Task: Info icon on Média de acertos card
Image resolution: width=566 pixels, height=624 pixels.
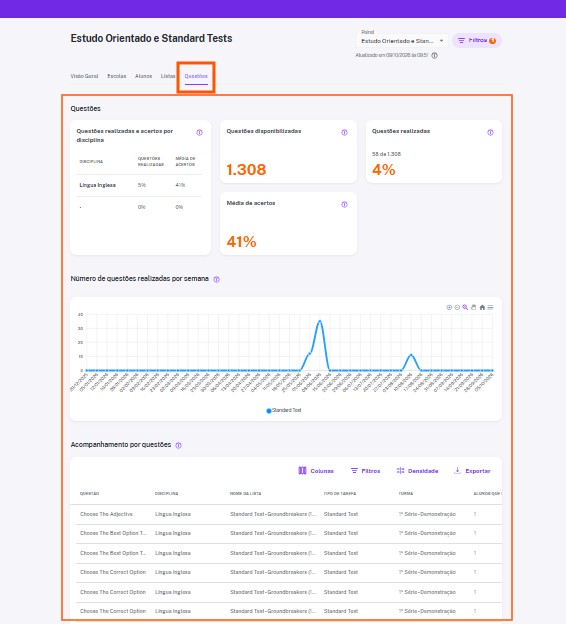Action: tap(344, 205)
